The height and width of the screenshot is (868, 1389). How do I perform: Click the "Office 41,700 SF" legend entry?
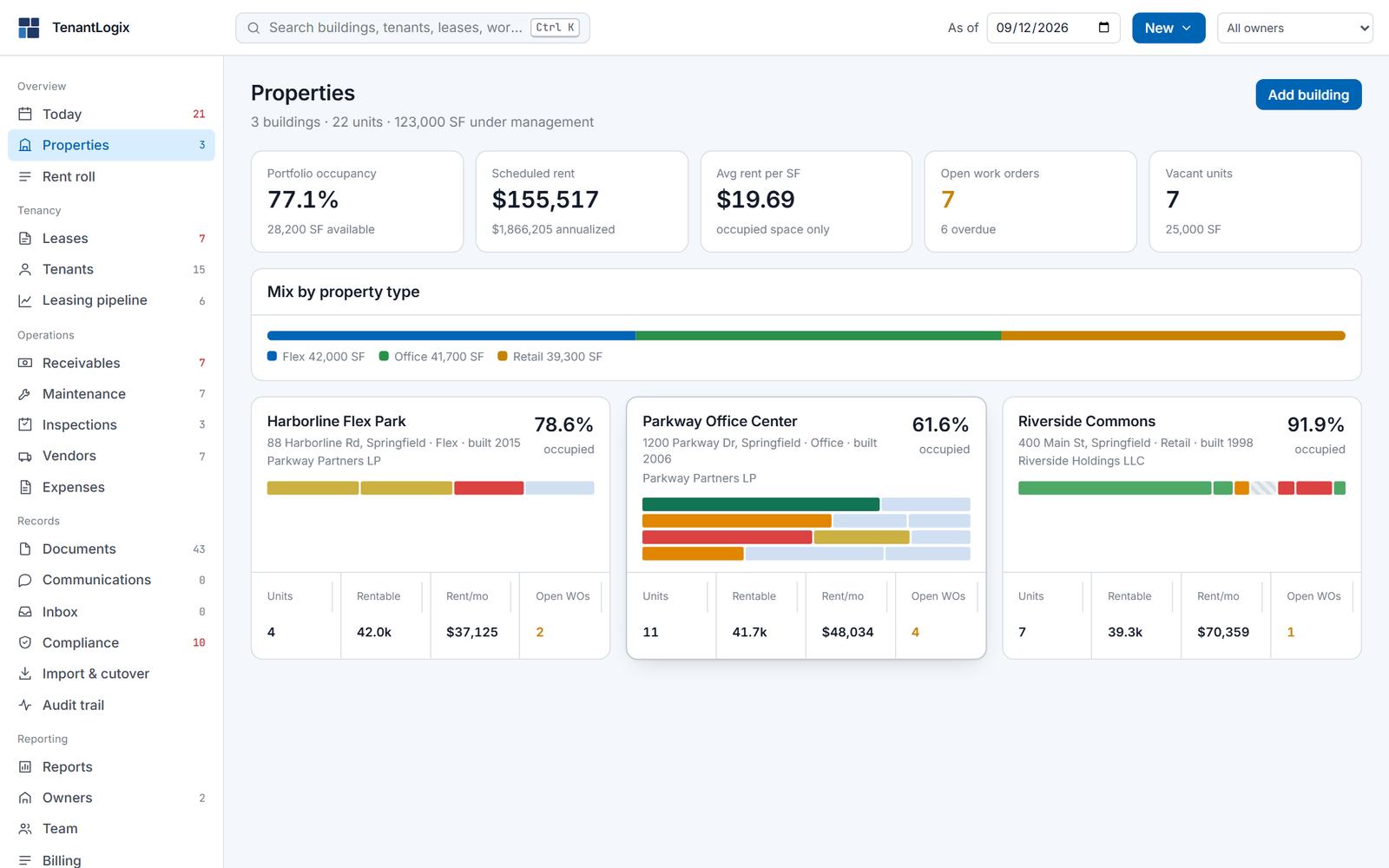pyautogui.click(x=431, y=357)
